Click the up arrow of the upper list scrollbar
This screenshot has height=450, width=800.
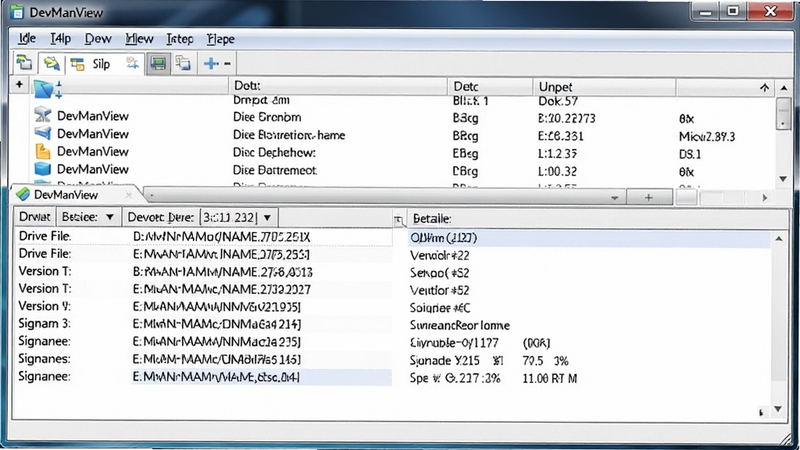click(x=784, y=88)
